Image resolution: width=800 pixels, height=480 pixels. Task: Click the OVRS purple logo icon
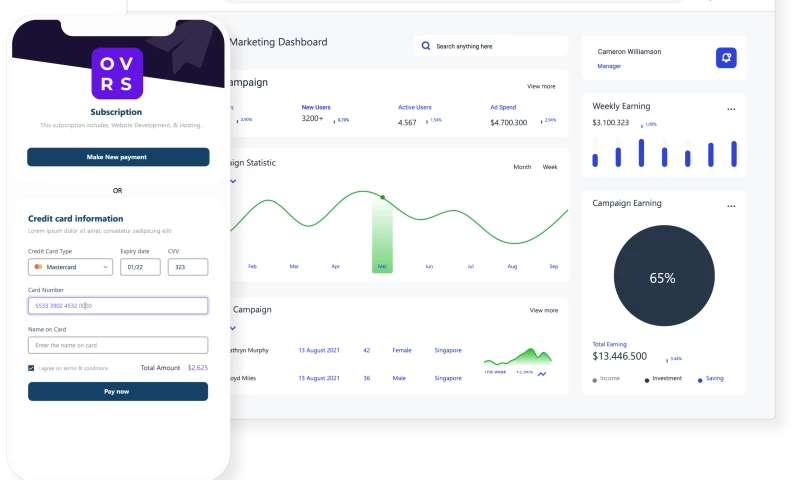117,73
